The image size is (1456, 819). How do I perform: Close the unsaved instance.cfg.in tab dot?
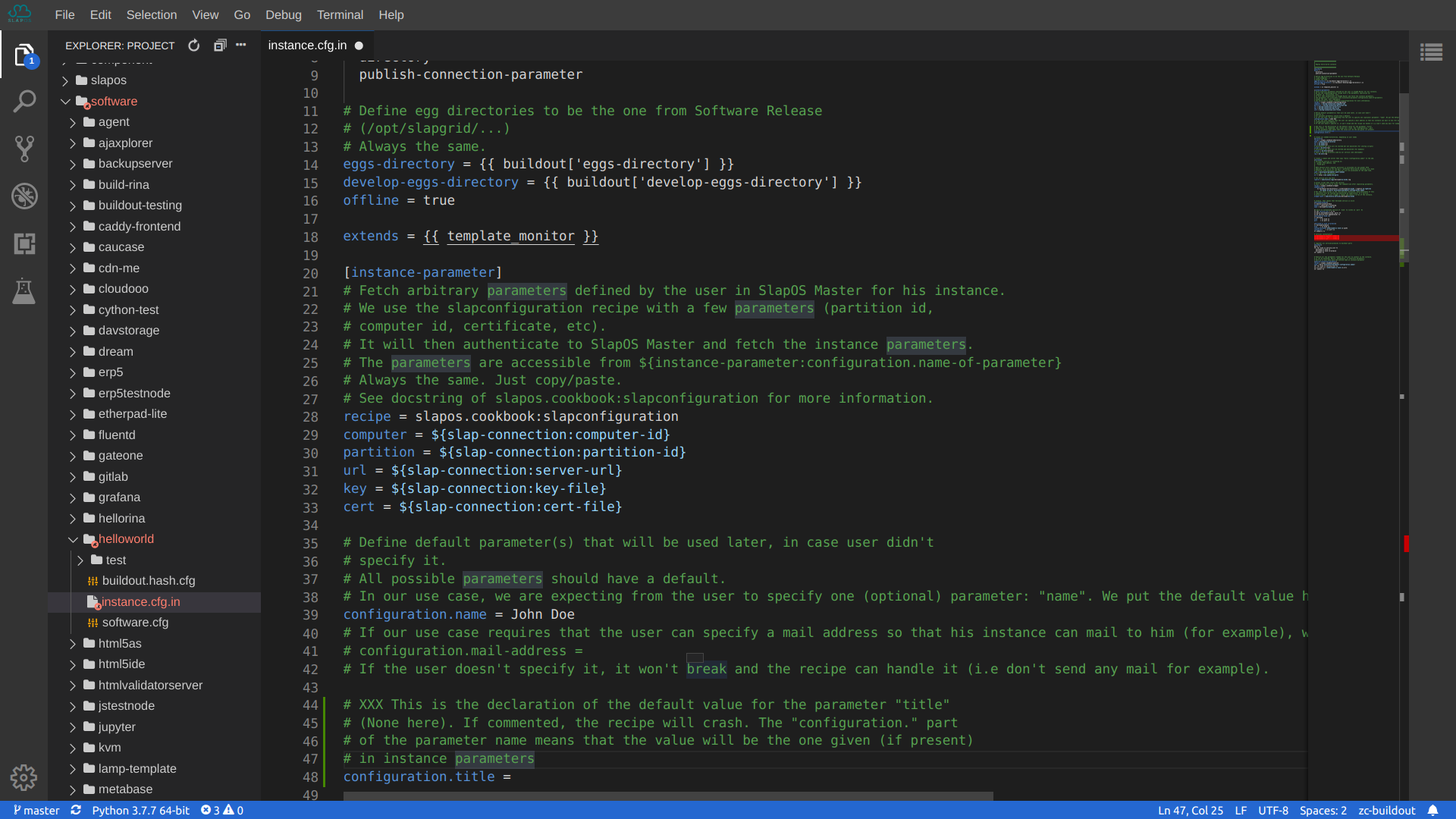[359, 45]
